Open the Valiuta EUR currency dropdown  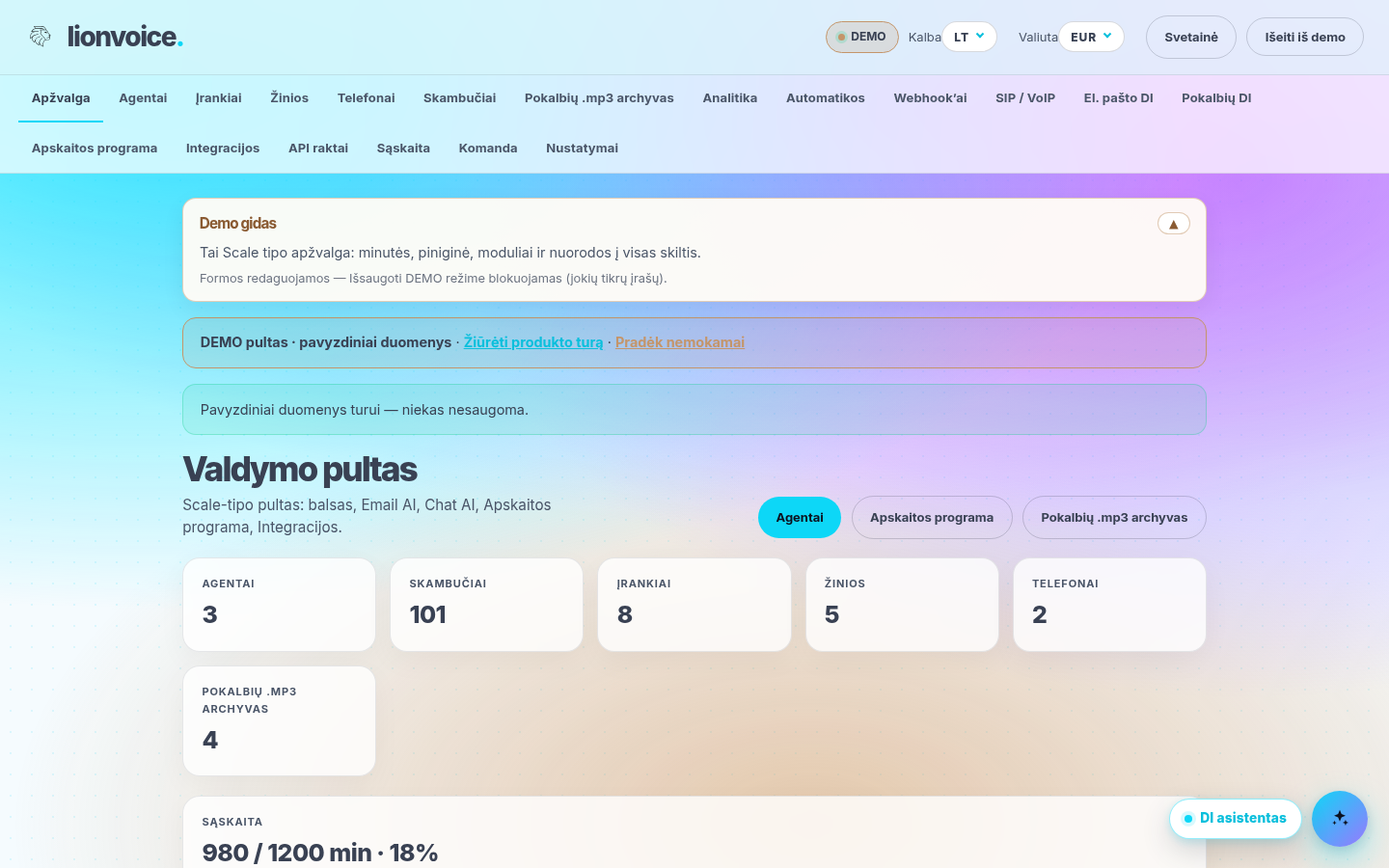(1092, 37)
